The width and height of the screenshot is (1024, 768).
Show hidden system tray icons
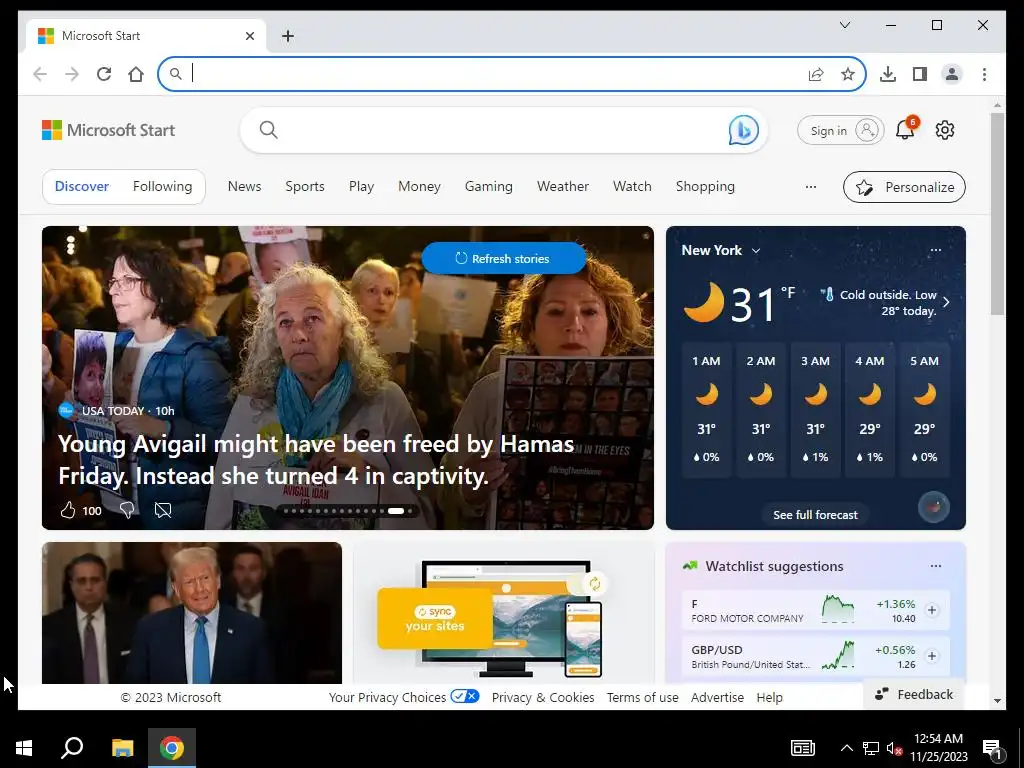click(x=846, y=748)
